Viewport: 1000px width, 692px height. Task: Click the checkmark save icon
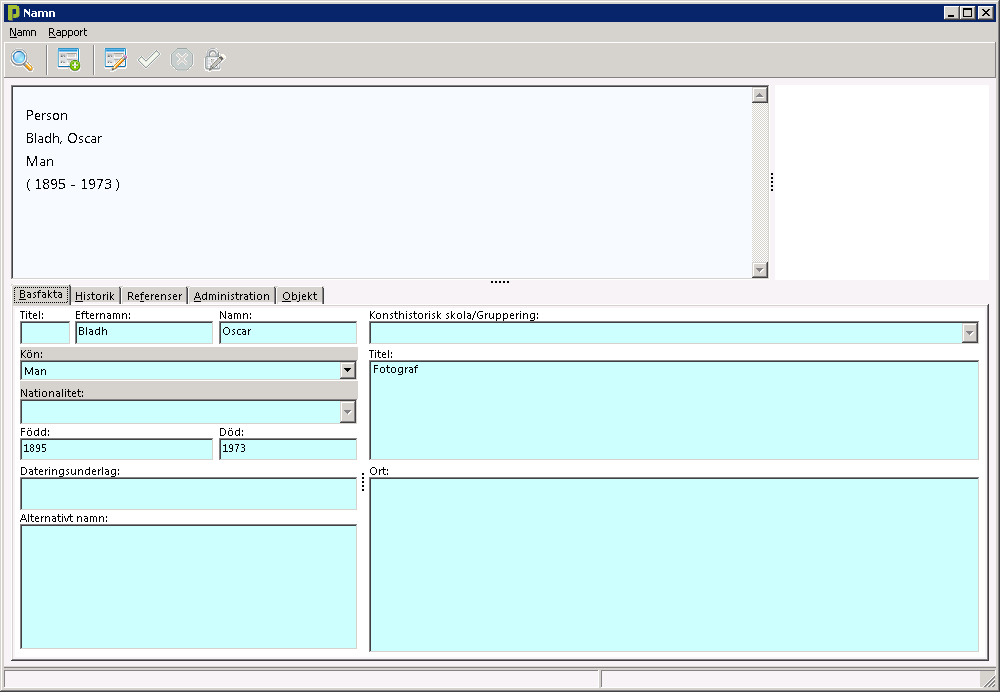tap(149, 60)
